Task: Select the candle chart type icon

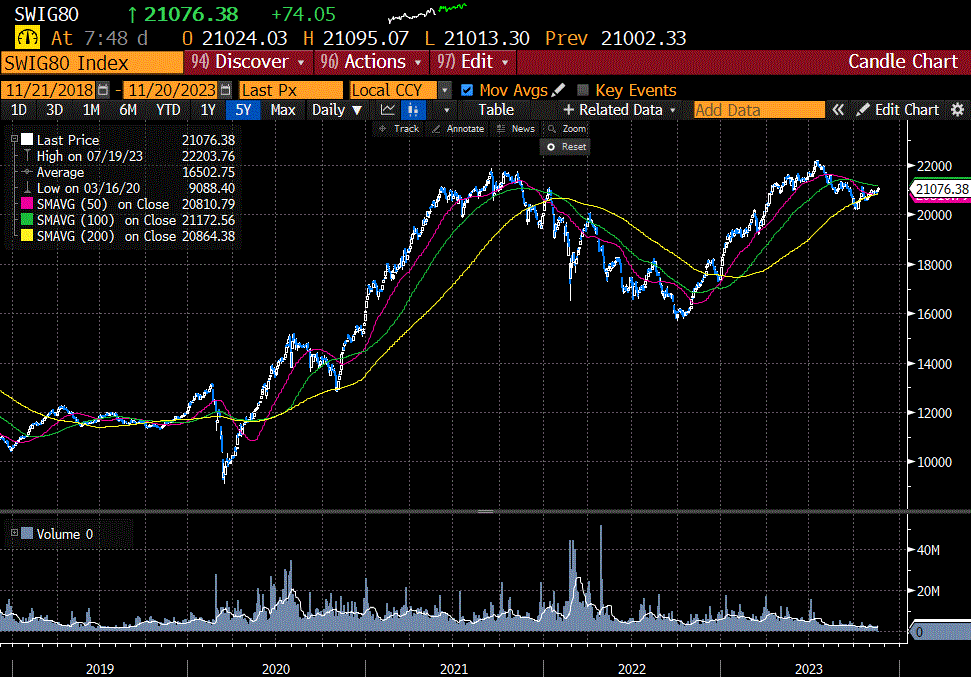Action: [x=413, y=110]
